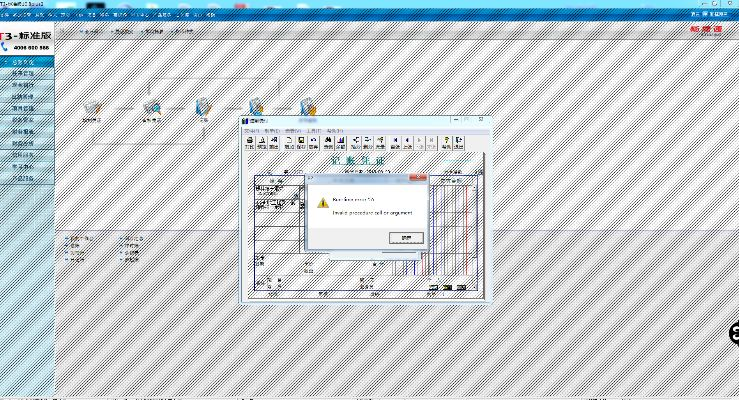
Task: Click the 保存 (Save) icon in the voucher toolbar
Action: [301, 142]
